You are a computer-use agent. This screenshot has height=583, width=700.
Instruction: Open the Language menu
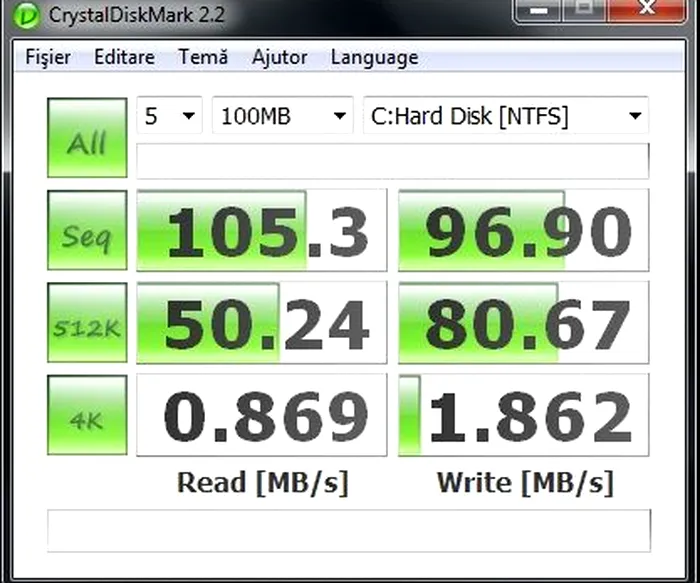coord(375,58)
